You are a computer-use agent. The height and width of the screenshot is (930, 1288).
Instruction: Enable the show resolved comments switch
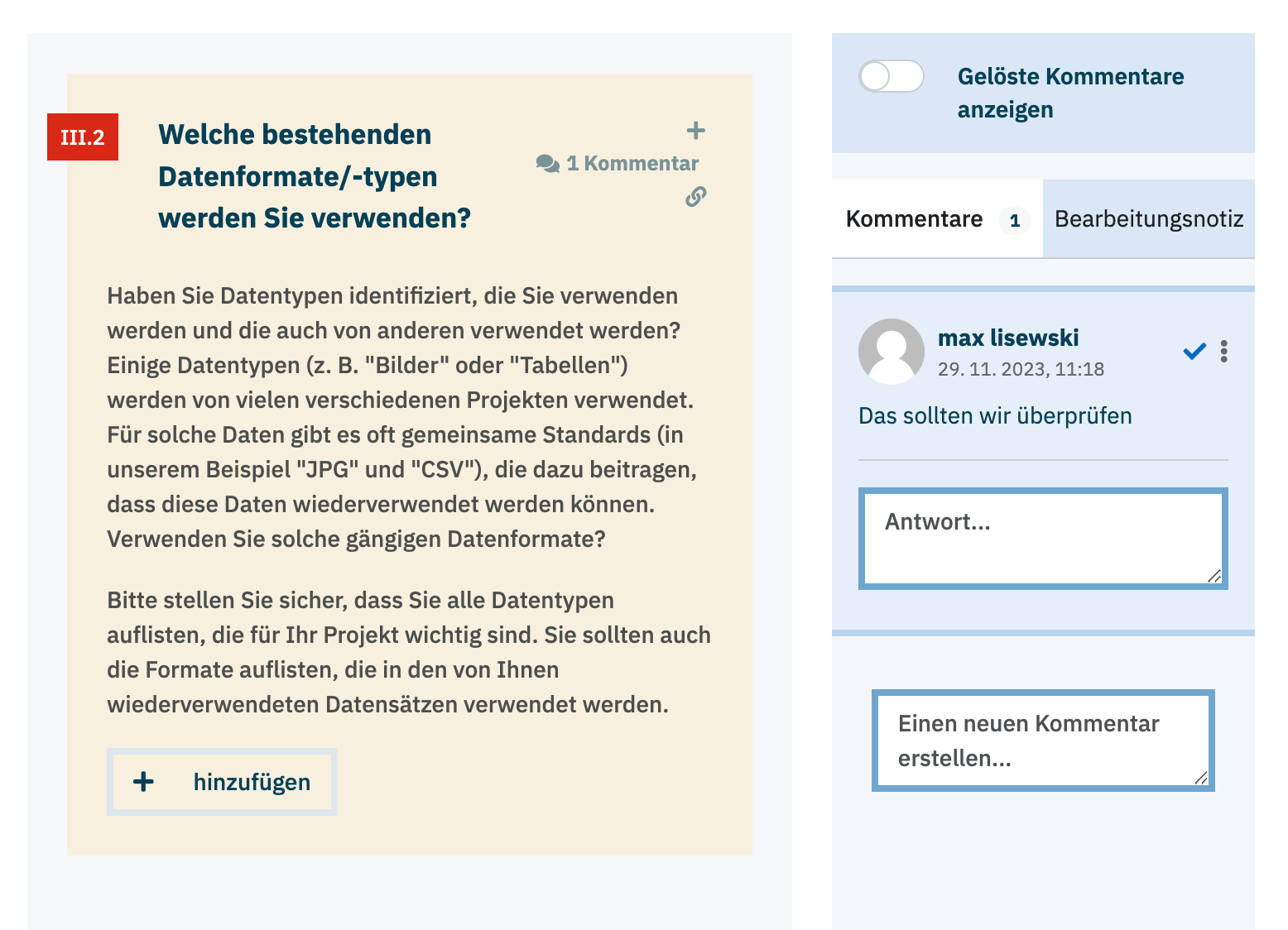click(x=891, y=77)
